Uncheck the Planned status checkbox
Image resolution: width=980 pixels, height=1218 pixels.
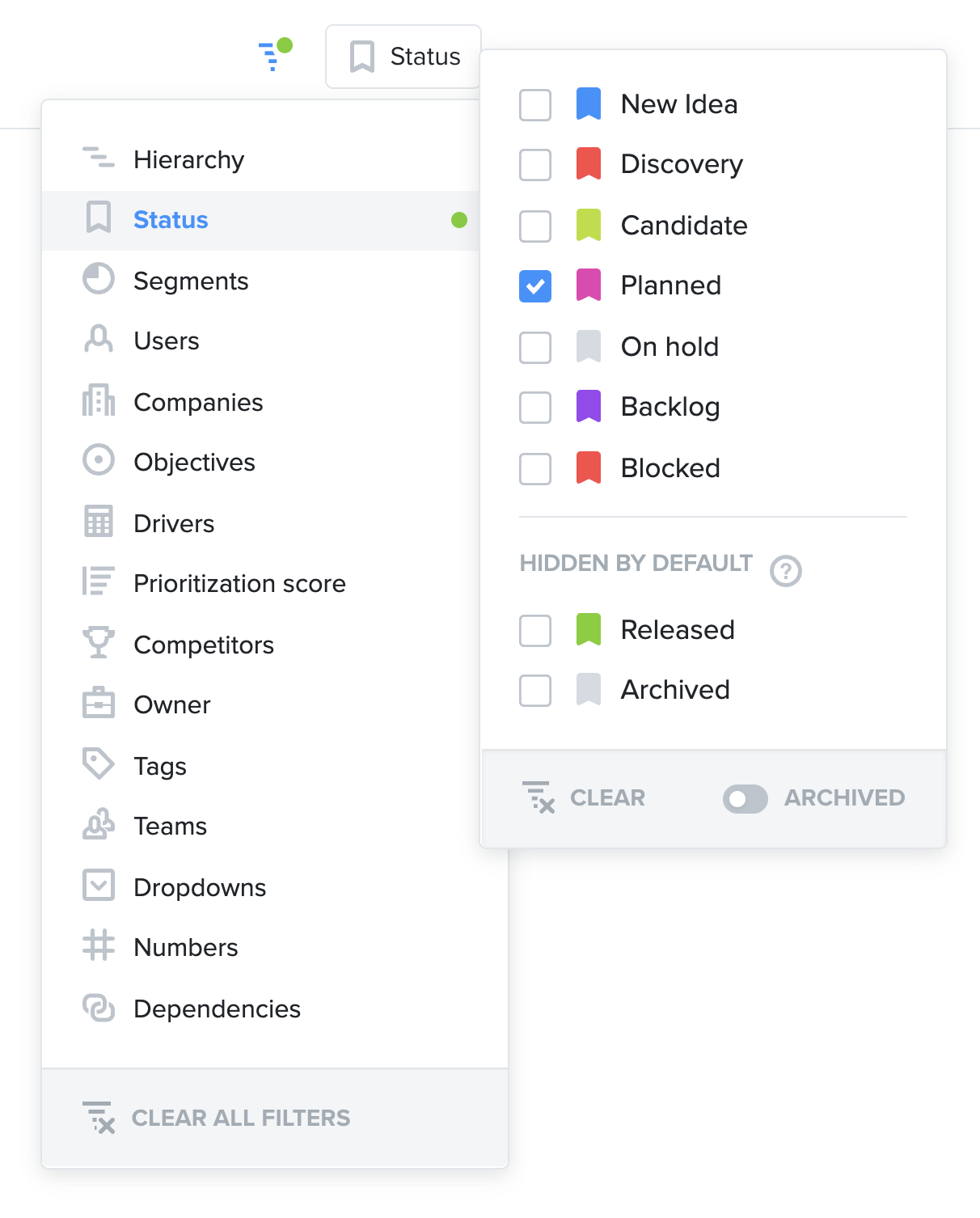click(535, 286)
